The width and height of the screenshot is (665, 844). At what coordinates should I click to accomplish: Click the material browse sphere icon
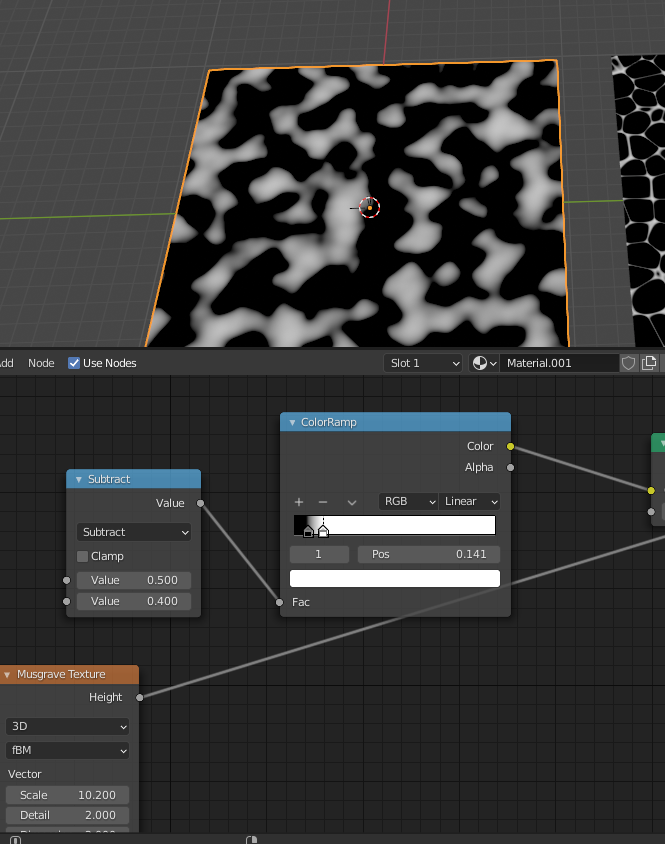(x=484, y=363)
